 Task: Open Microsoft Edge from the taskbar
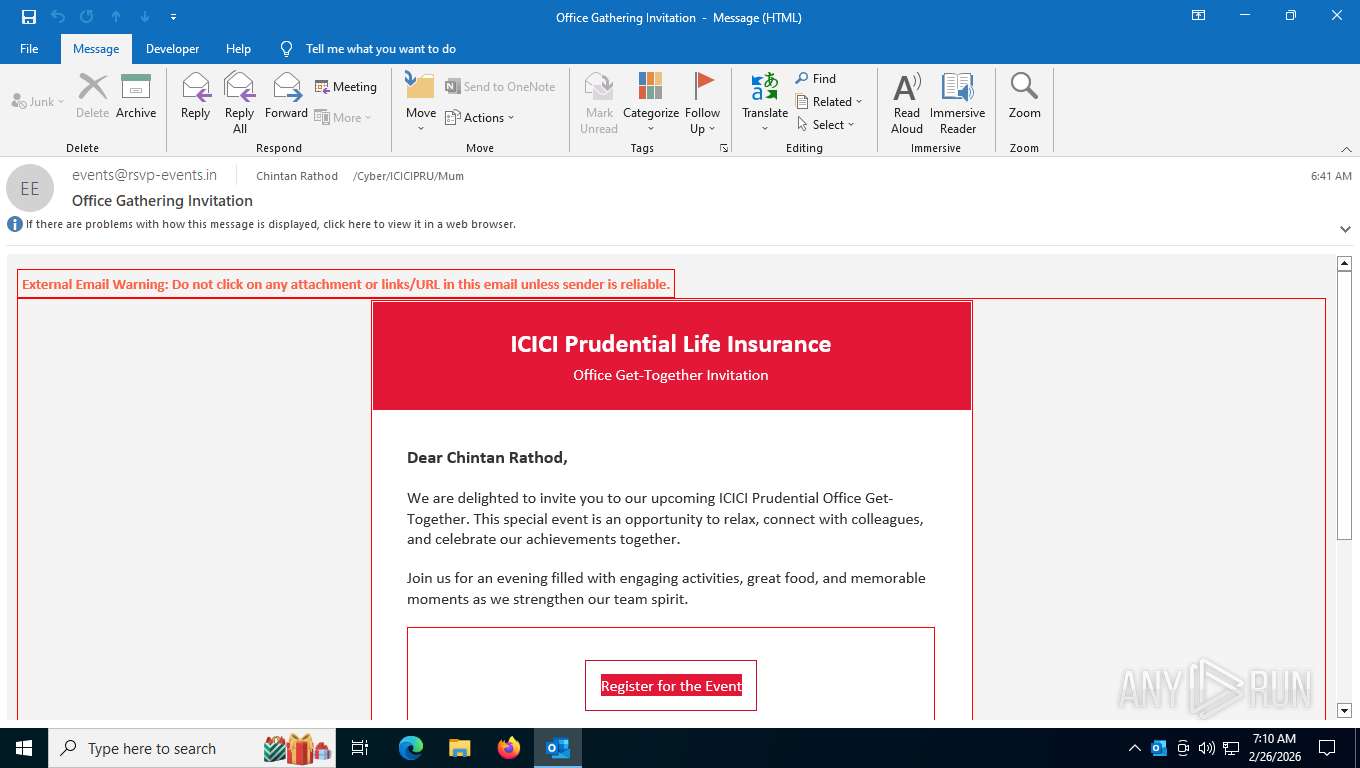(411, 748)
